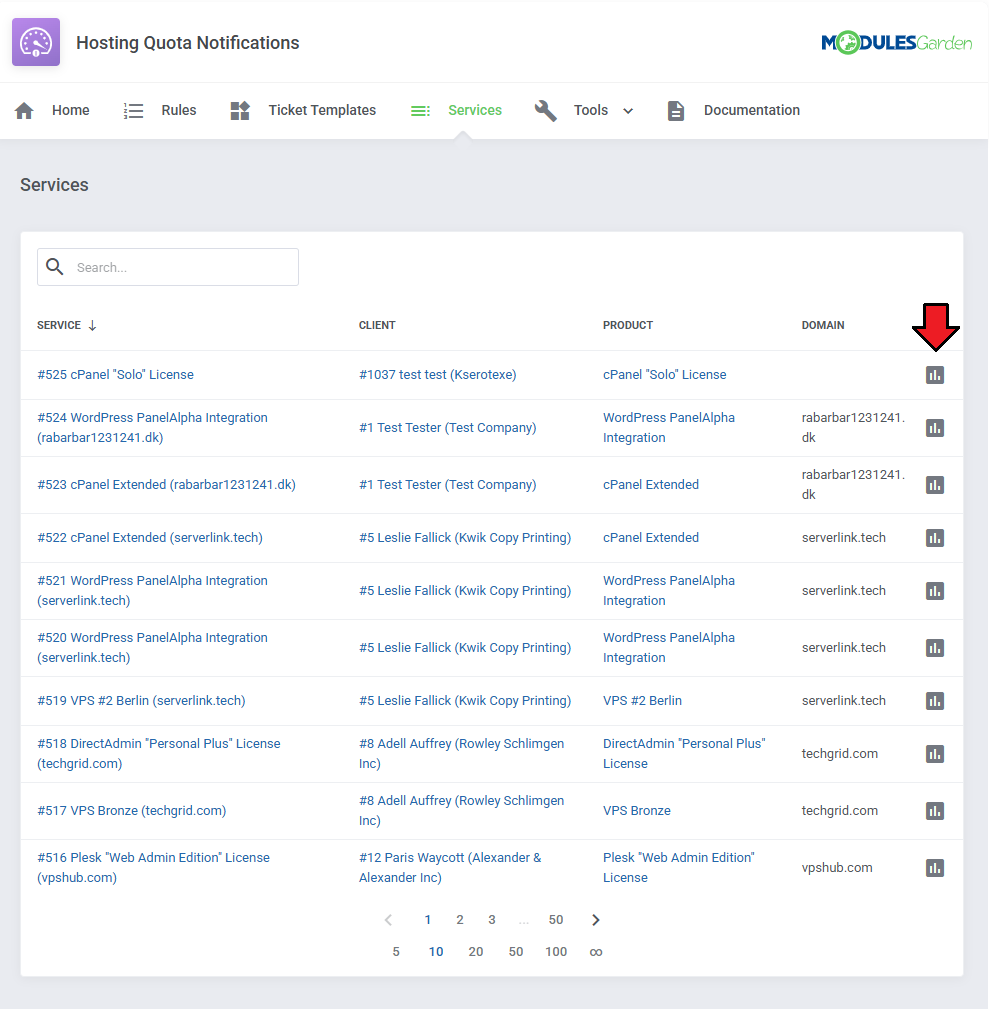Open usage chart for service #518
The width and height of the screenshot is (989, 1009).
[x=935, y=754]
